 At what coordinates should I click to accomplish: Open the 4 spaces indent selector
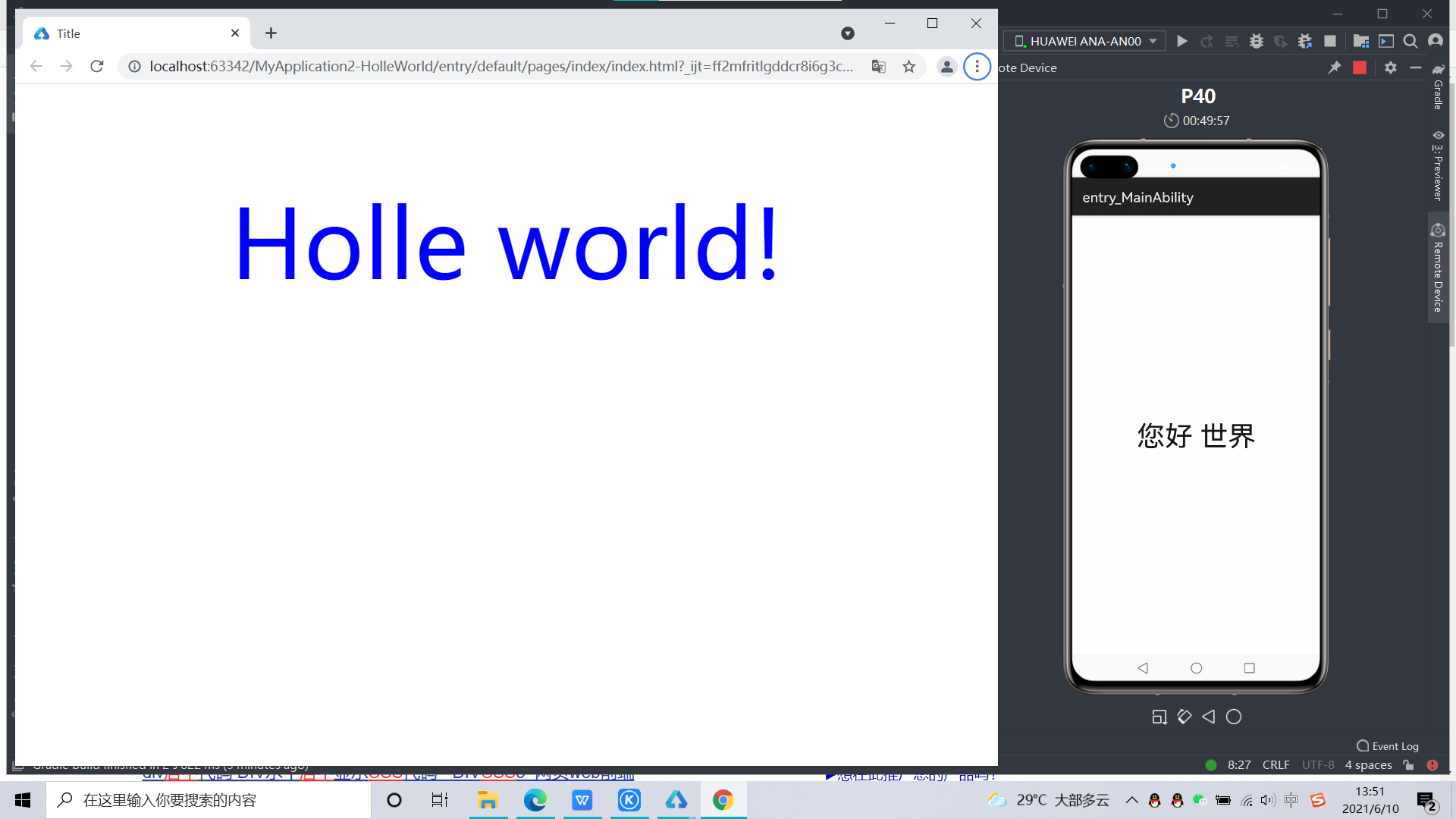[1368, 764]
